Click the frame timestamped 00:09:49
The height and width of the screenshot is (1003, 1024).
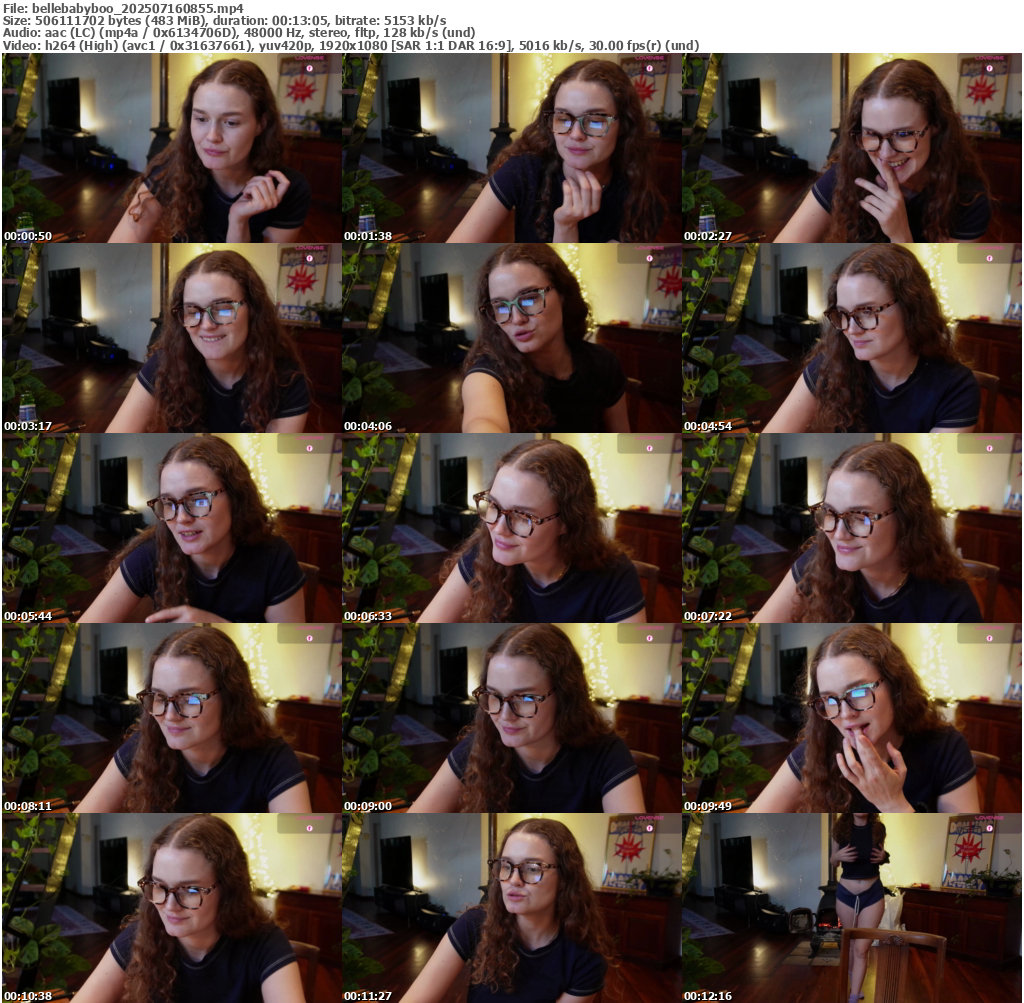[852, 718]
